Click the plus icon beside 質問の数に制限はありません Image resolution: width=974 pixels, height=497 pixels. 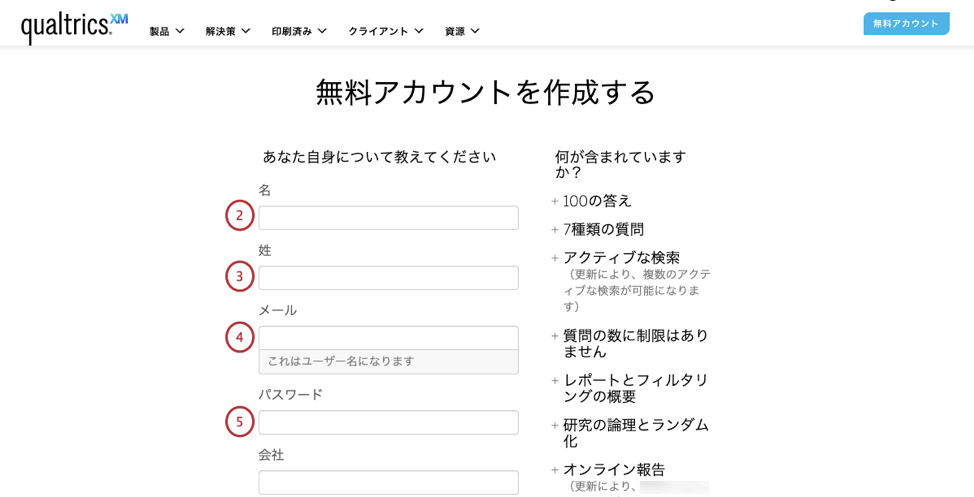tap(555, 336)
